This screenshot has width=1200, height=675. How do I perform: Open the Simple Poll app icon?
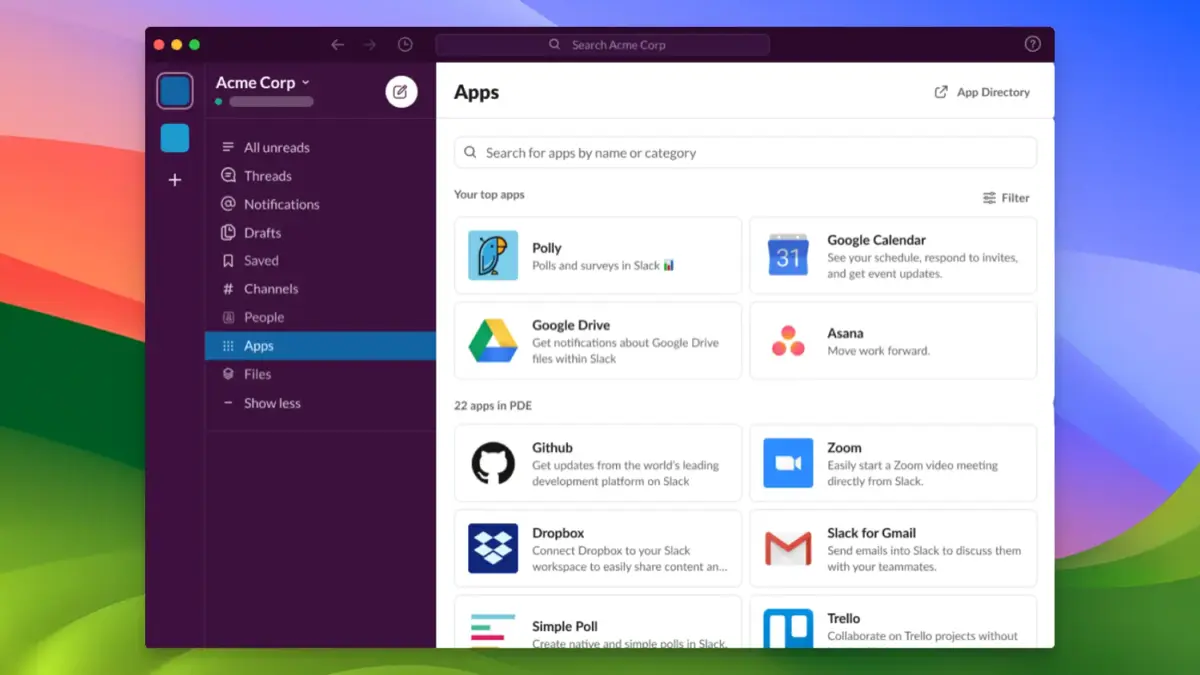pyautogui.click(x=492, y=629)
